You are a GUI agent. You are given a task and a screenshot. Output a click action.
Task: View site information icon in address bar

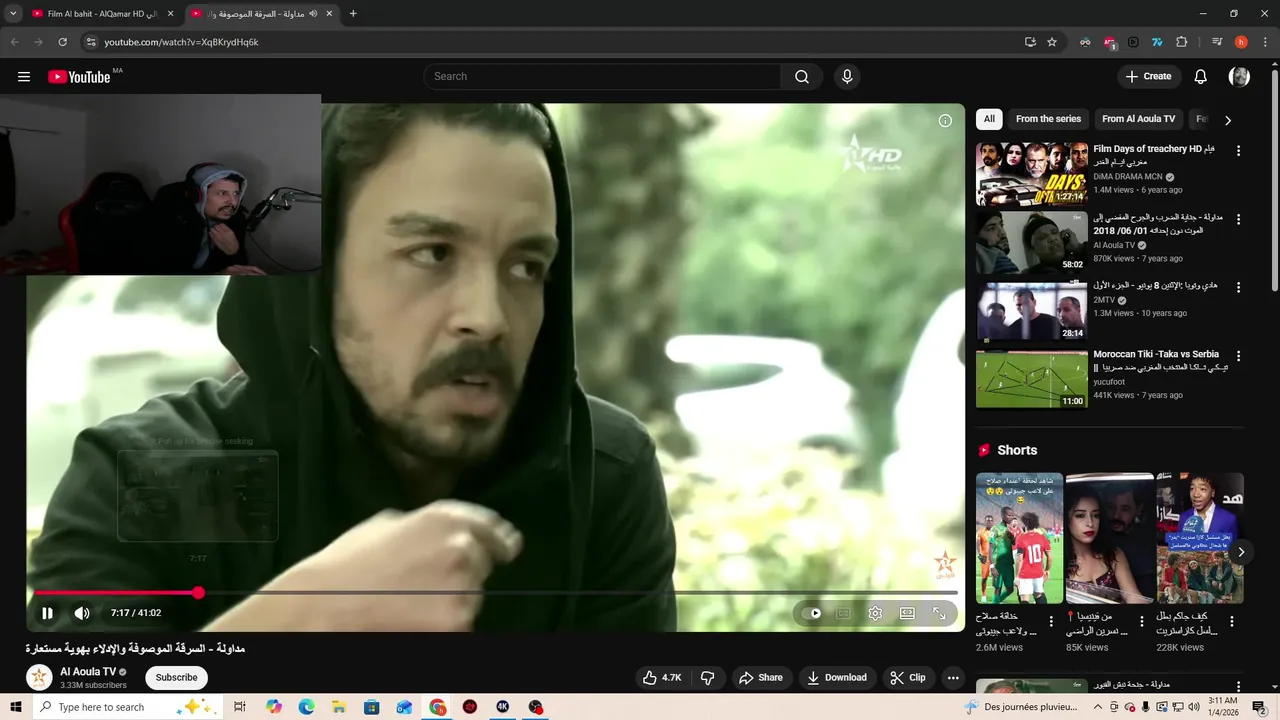[90, 42]
